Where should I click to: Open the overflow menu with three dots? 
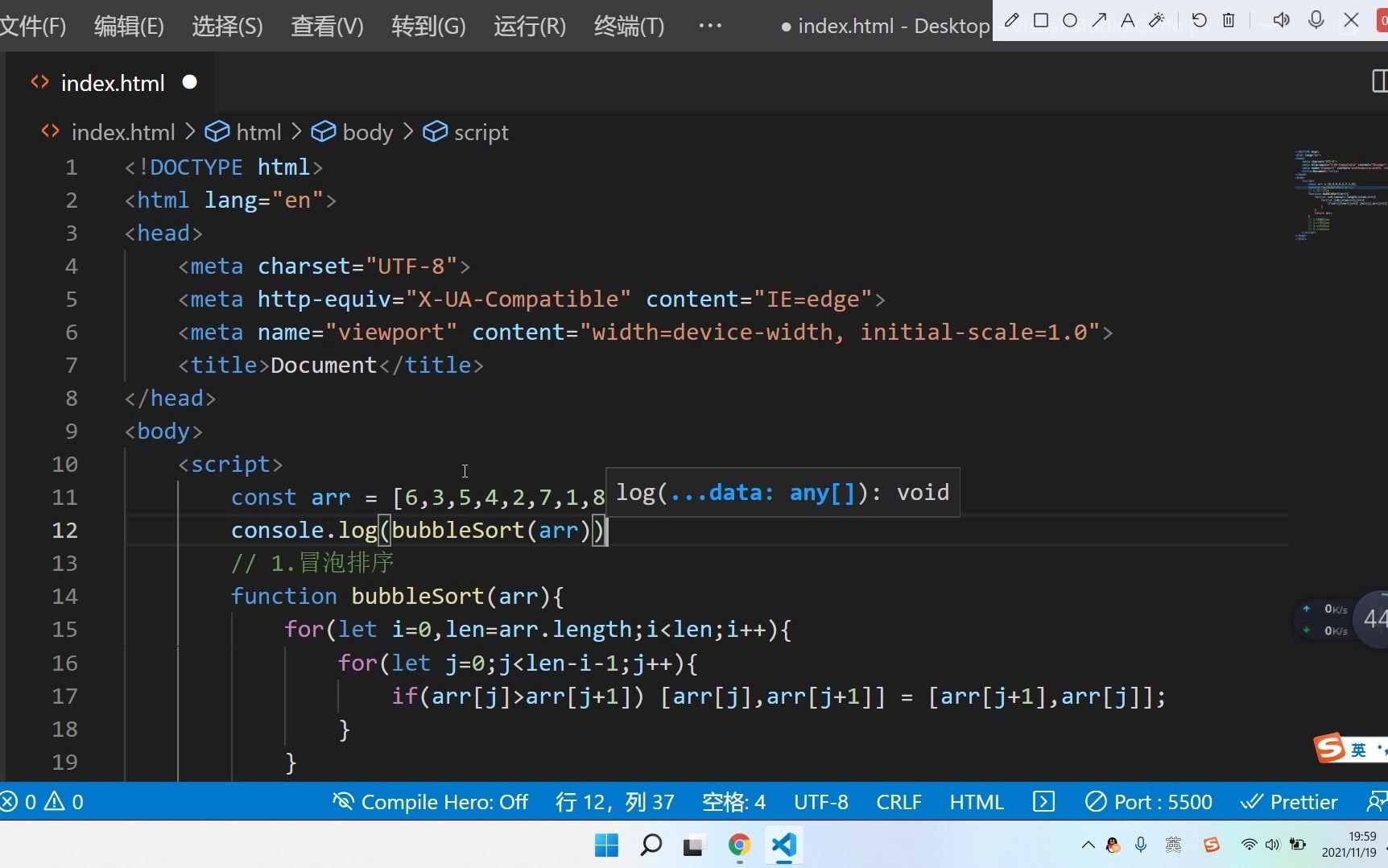(710, 25)
